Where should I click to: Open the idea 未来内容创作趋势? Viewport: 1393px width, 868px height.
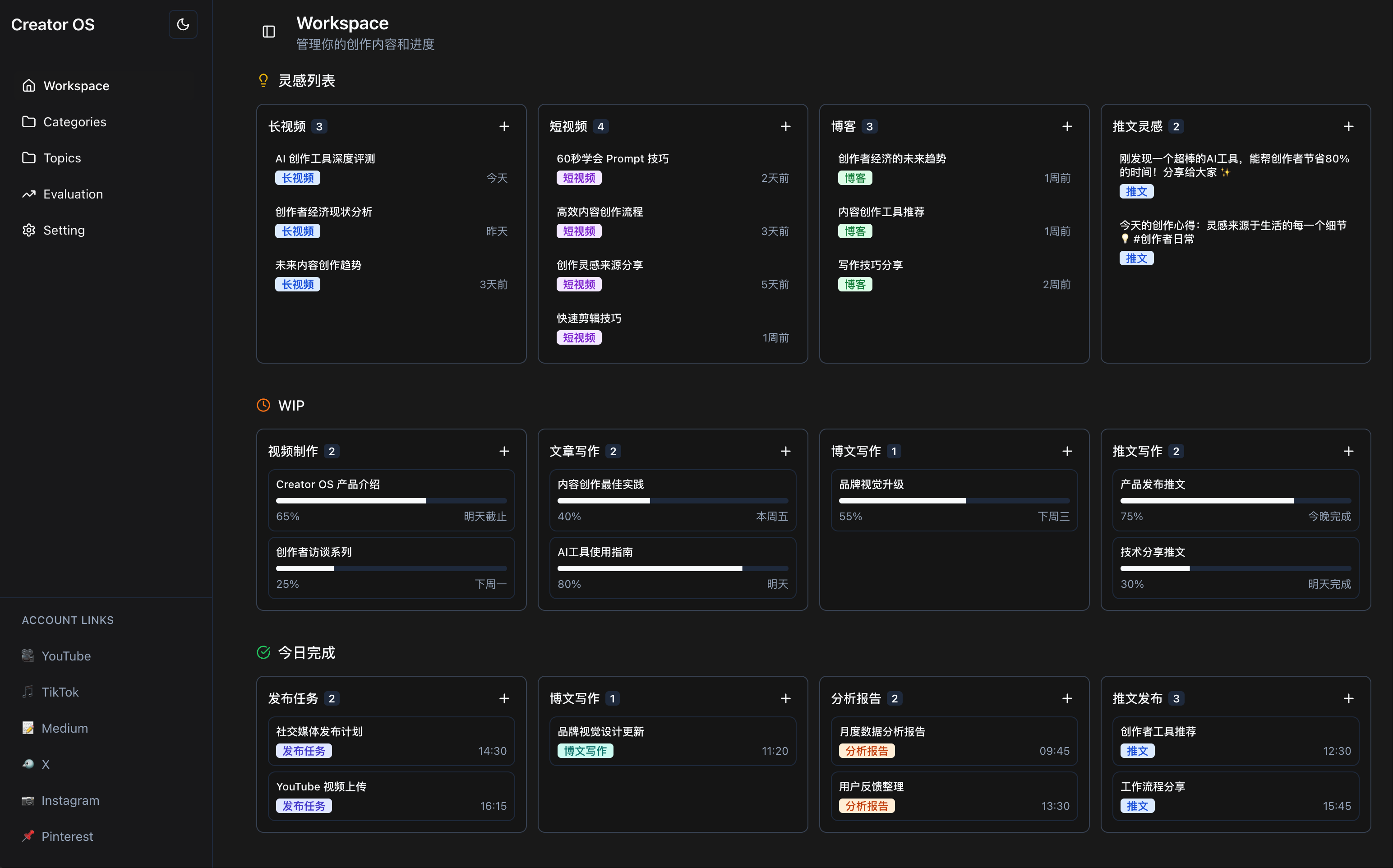392,274
